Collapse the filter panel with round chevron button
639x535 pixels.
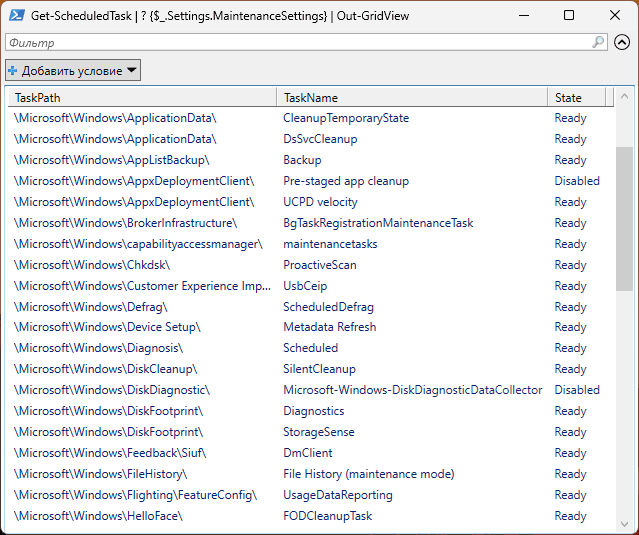(x=622, y=42)
